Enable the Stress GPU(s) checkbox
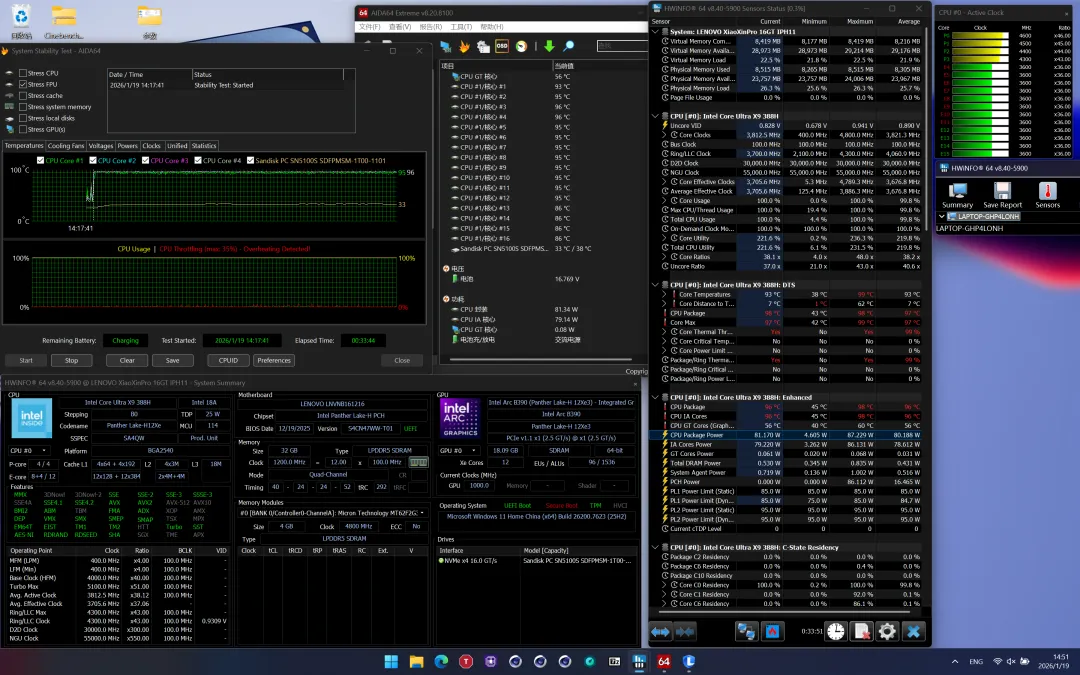Screen dimensions: 1080x675 tap(23, 129)
